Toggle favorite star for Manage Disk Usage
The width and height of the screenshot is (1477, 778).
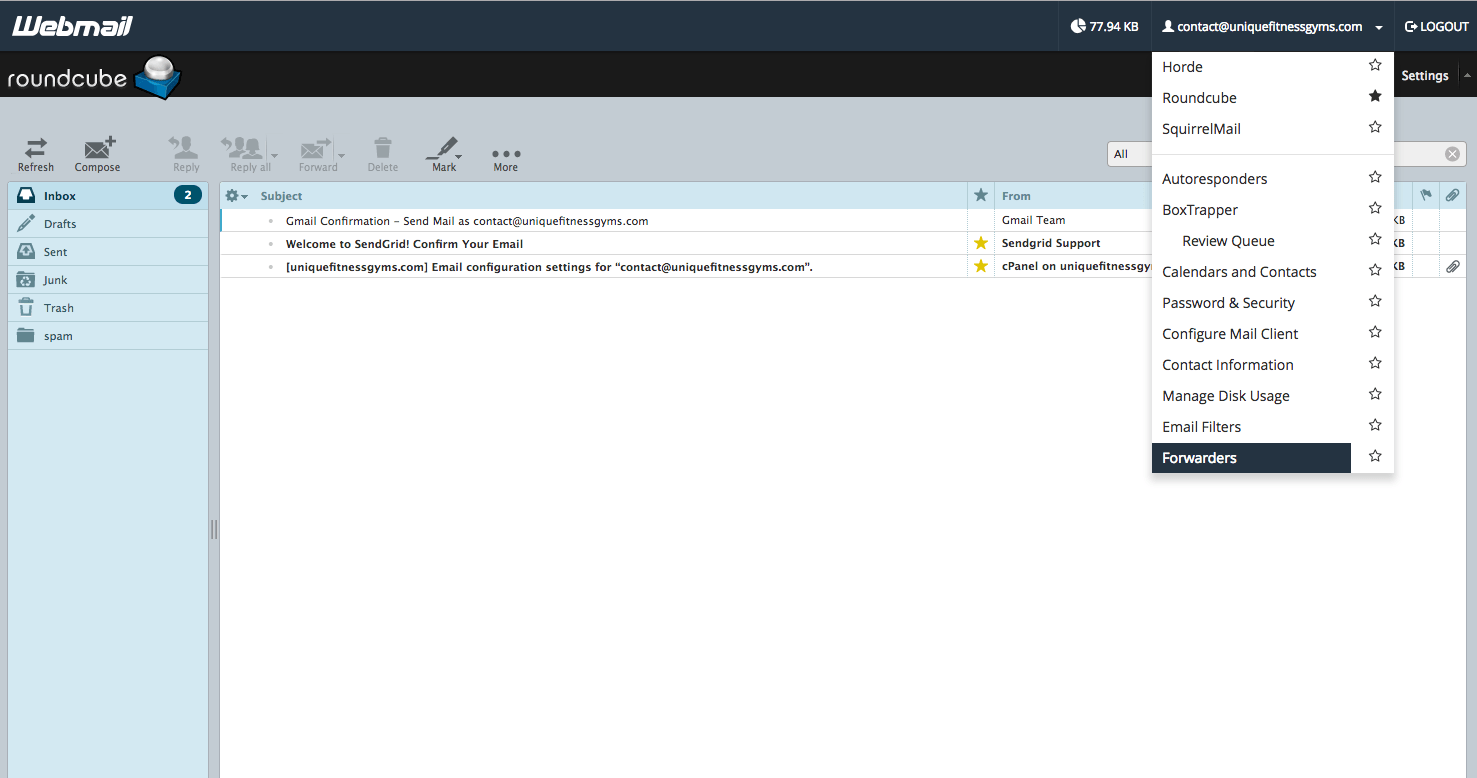tap(1375, 395)
